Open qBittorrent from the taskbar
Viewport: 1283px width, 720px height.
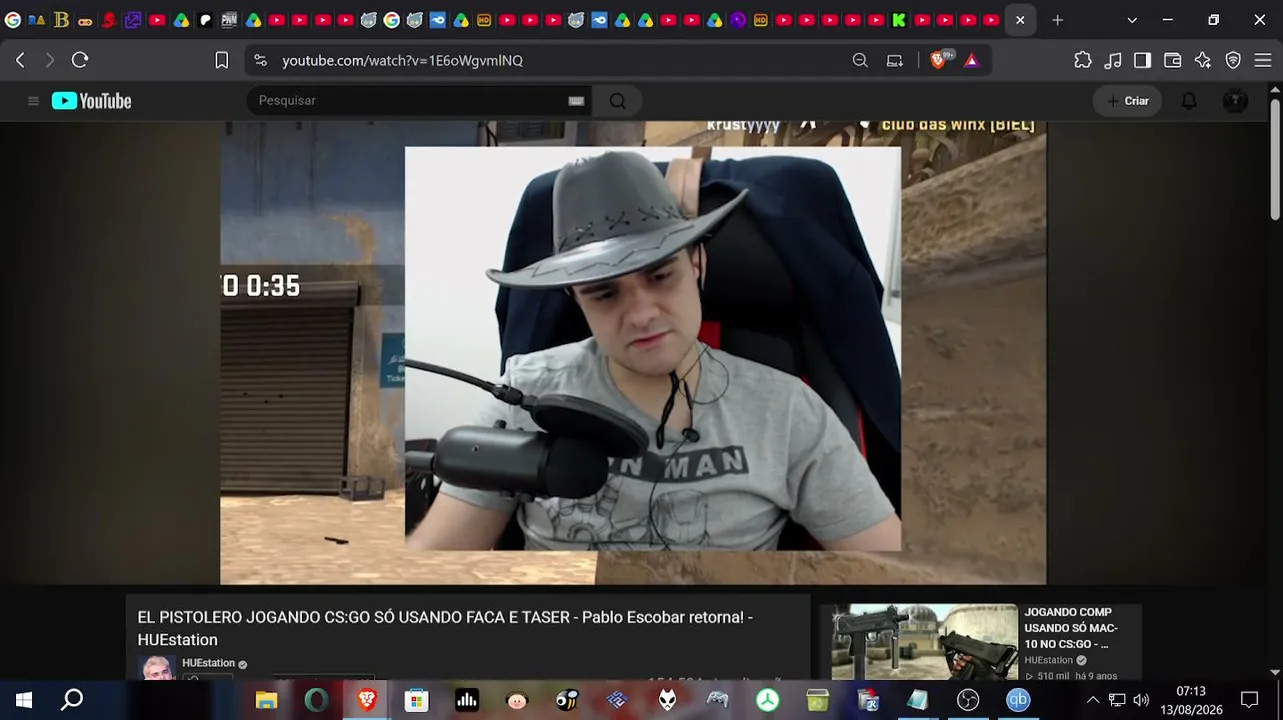click(1018, 700)
